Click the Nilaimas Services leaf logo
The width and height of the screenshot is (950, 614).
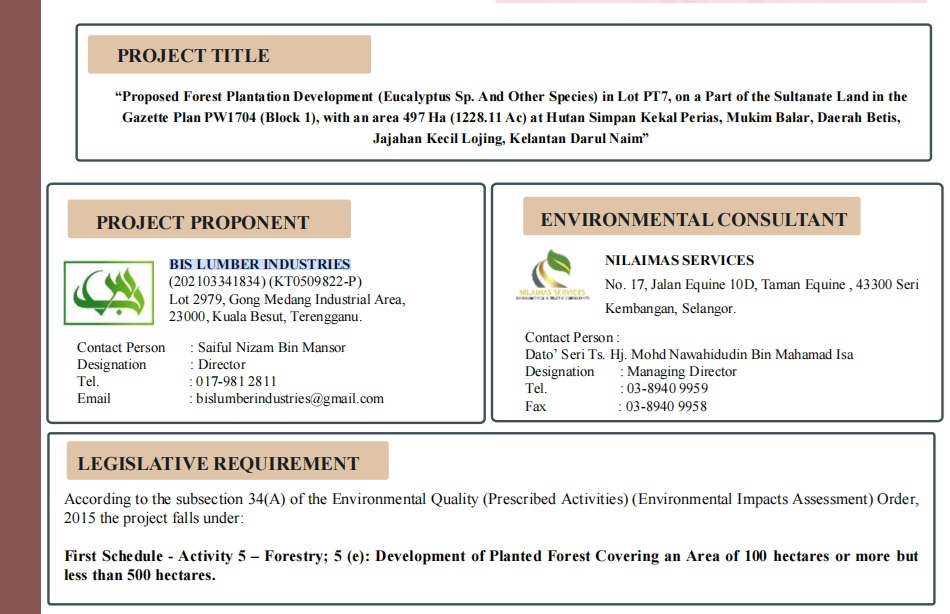(x=553, y=275)
